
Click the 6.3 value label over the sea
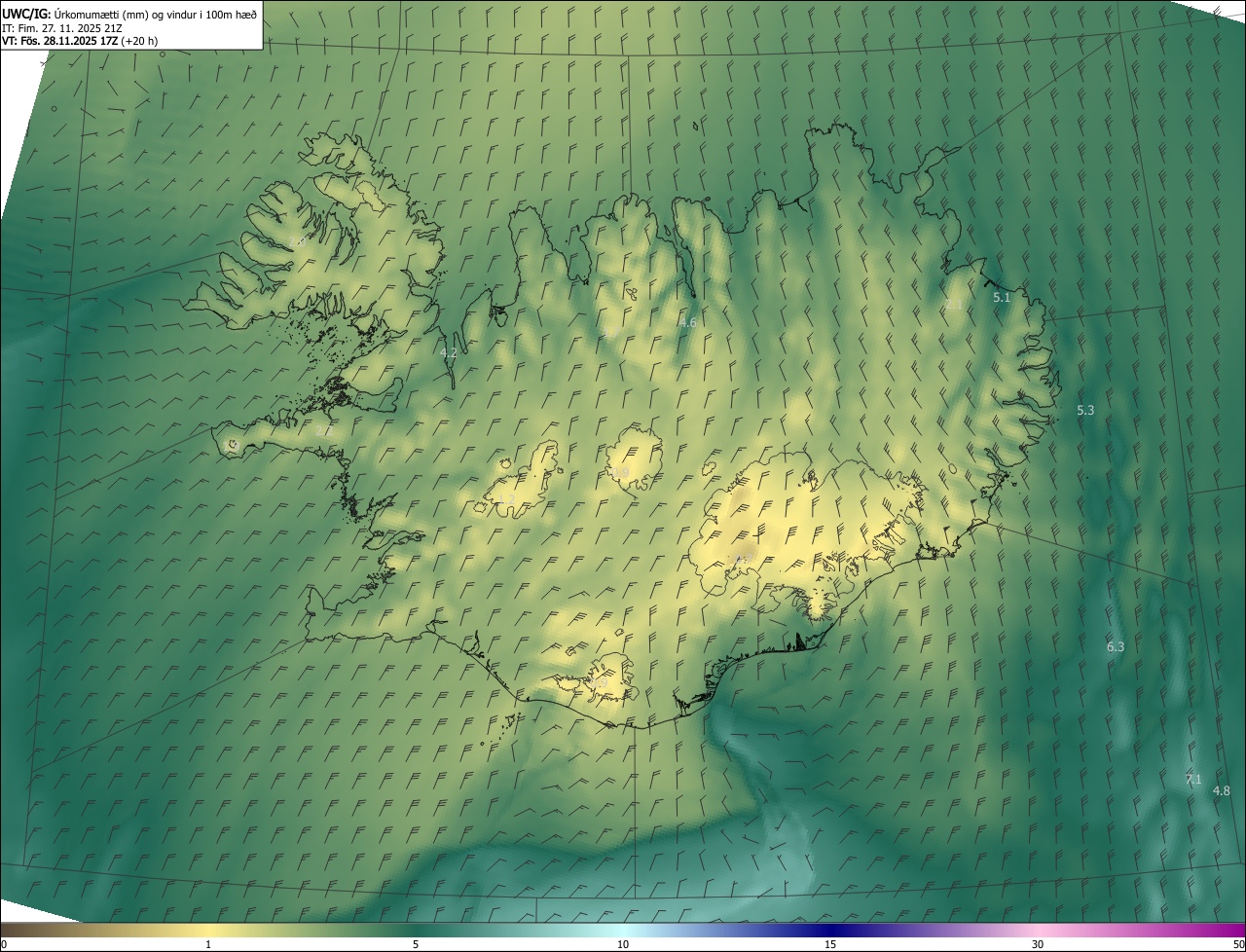(1116, 647)
